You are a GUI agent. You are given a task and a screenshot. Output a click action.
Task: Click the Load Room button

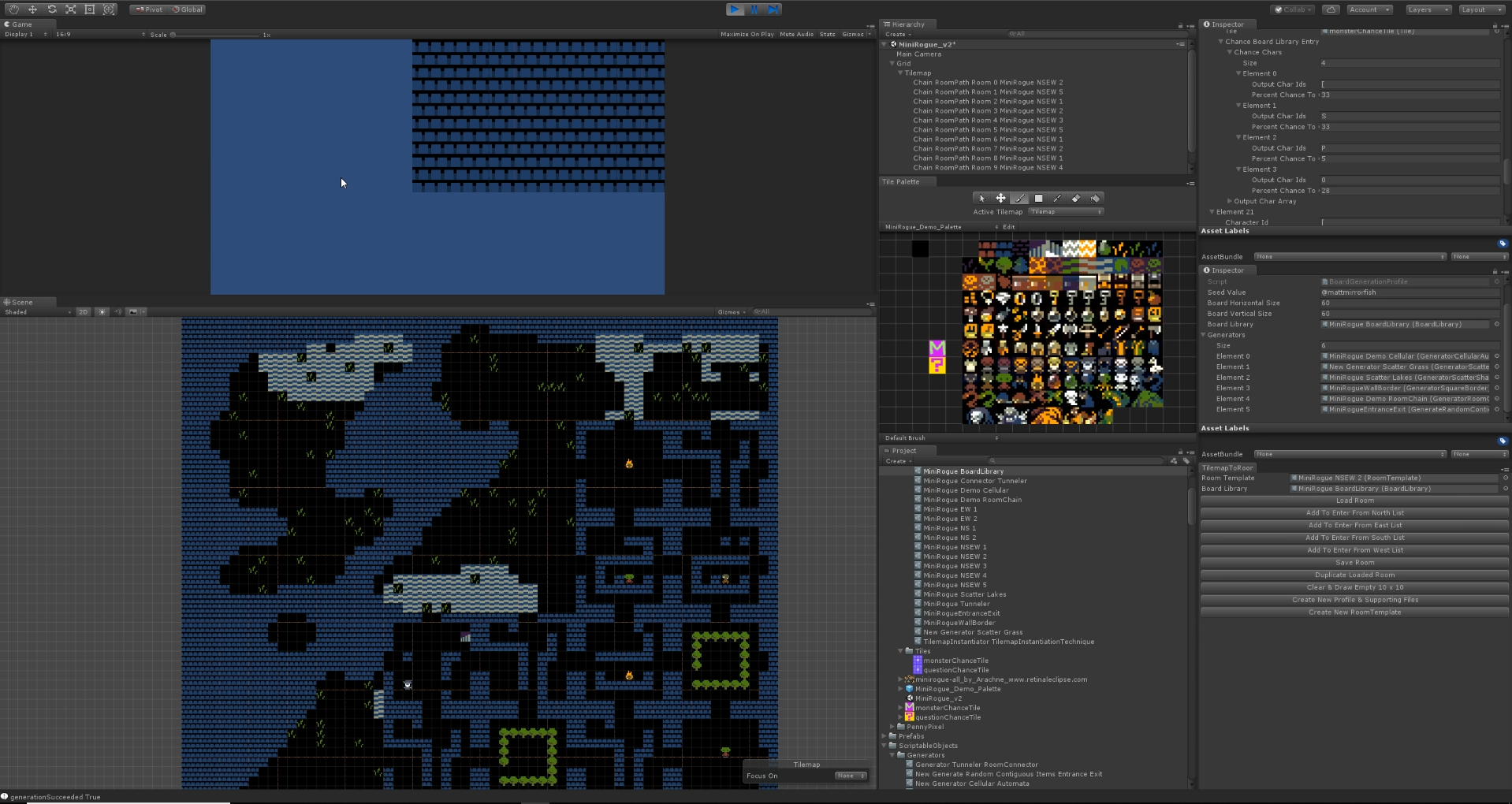click(1354, 501)
